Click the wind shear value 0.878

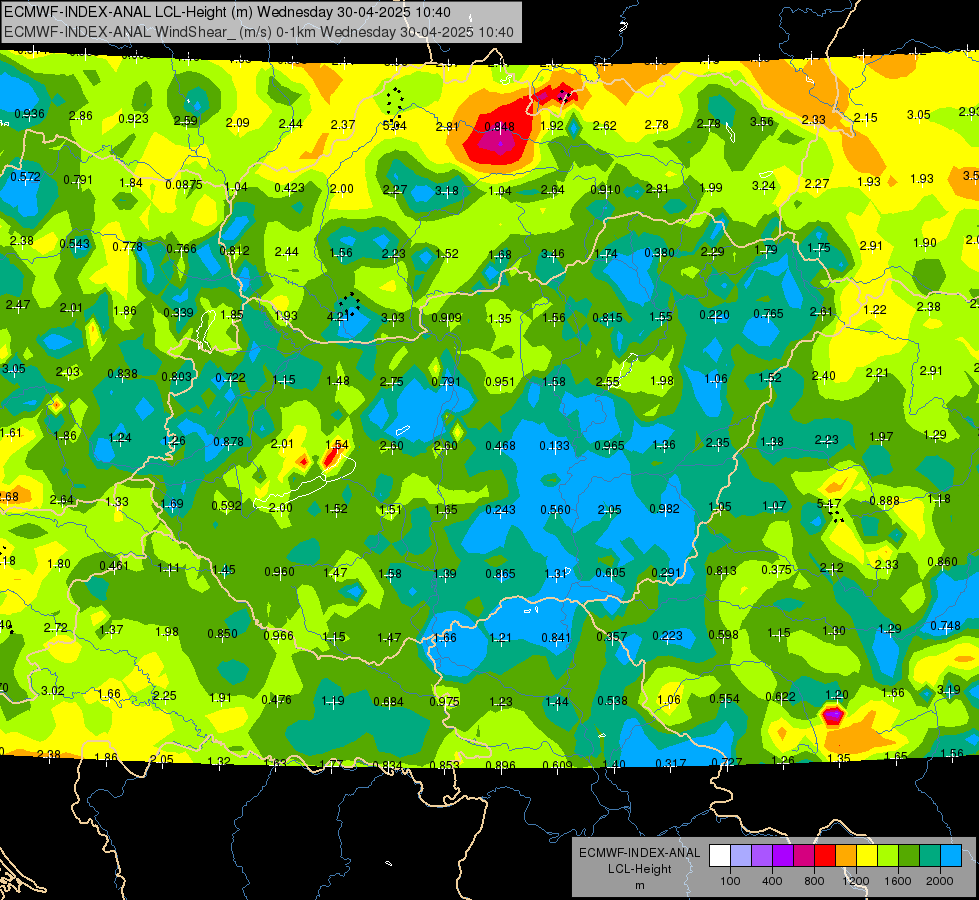[x=229, y=442]
